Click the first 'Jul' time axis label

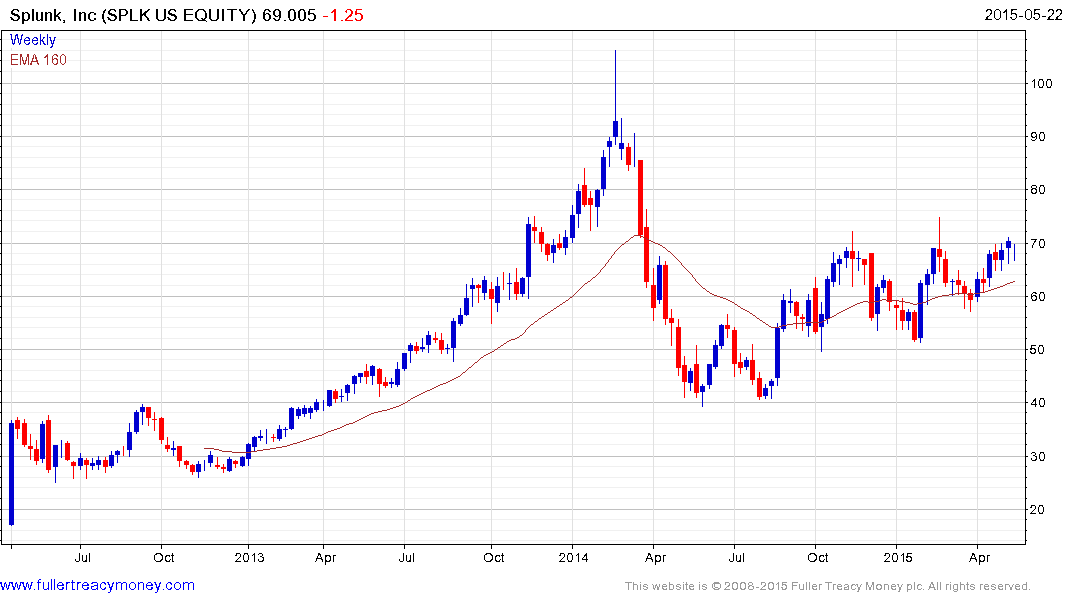click(x=82, y=557)
